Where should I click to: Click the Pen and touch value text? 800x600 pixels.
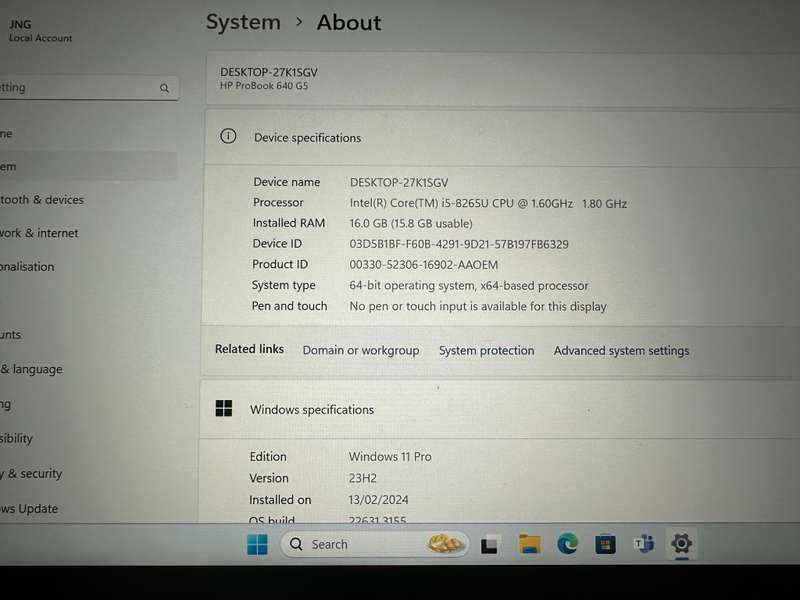(478, 306)
